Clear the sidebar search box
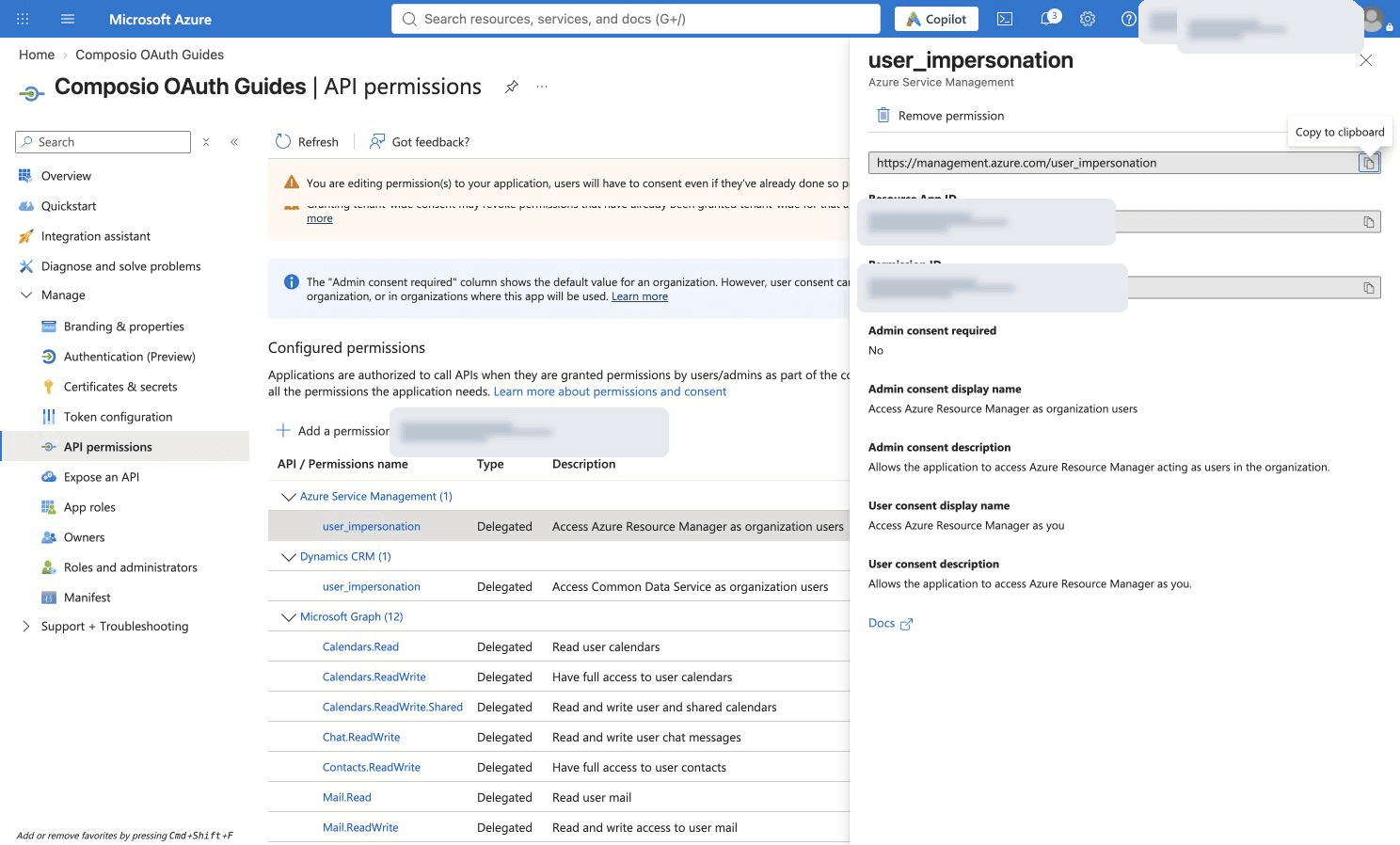 pos(206,142)
